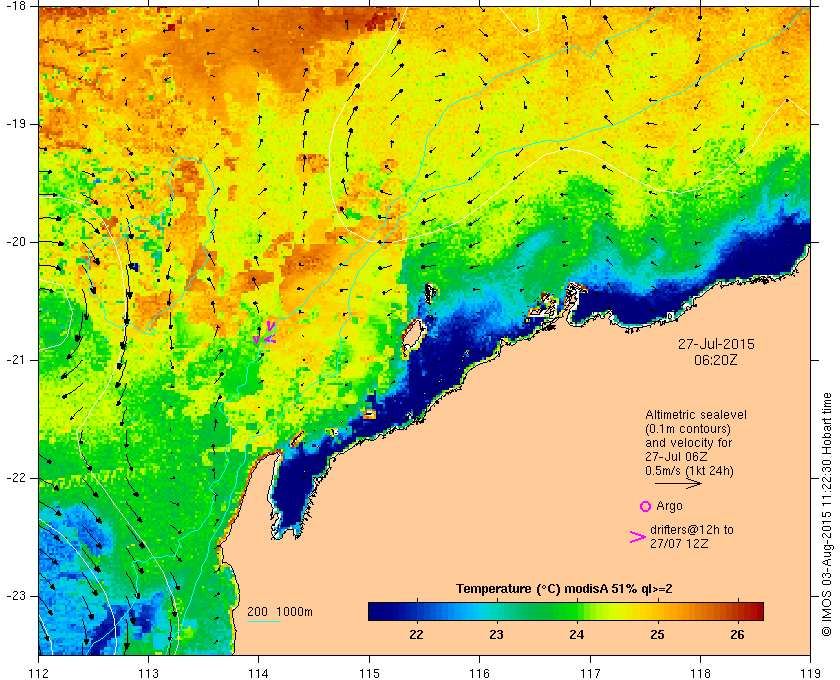
Task: Click the longitude axis label 114
Action: click(x=259, y=672)
